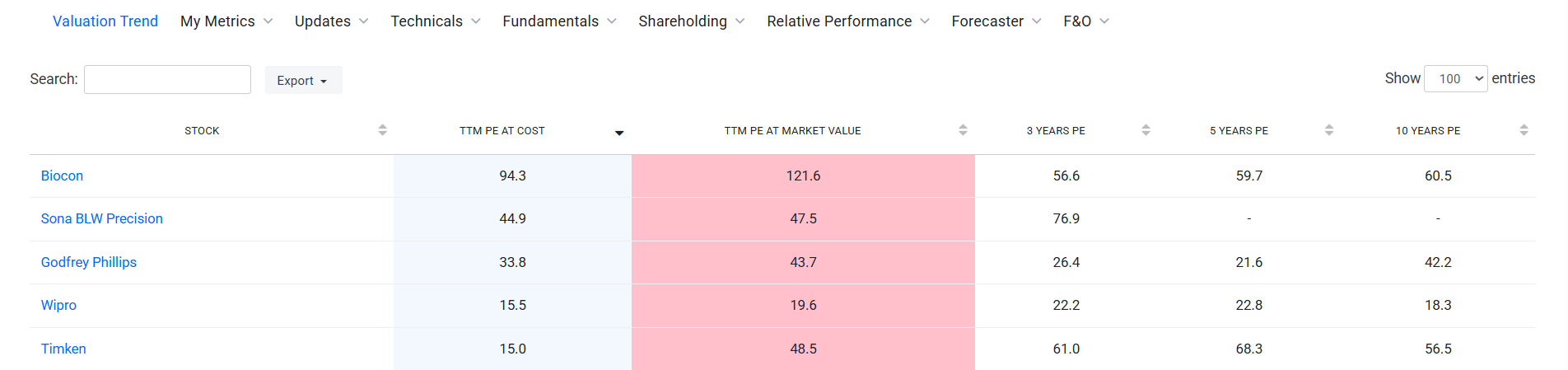Sort by 10 Years PE arrows
The width and height of the screenshot is (1568, 370).
coord(1524,130)
